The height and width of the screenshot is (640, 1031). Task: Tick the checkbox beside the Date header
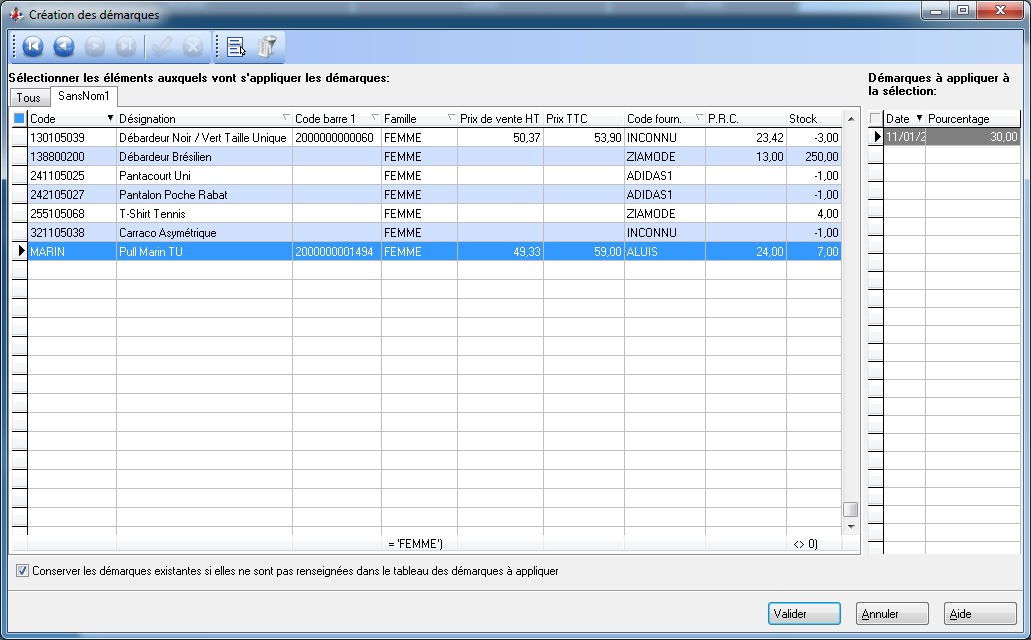[876, 119]
